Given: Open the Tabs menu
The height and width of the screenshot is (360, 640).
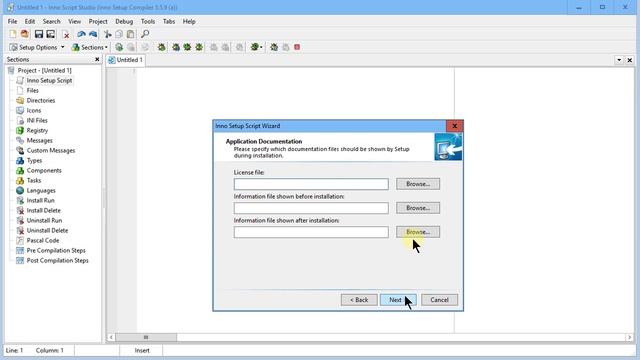Looking at the screenshot, I should pyautogui.click(x=169, y=21).
